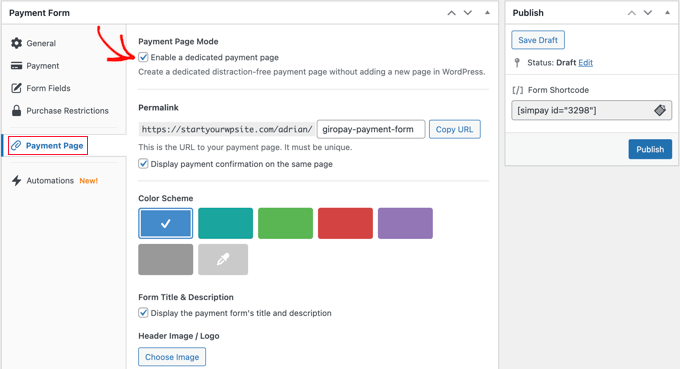Select the teal color scheme swatch
680x369 pixels.
(x=226, y=223)
